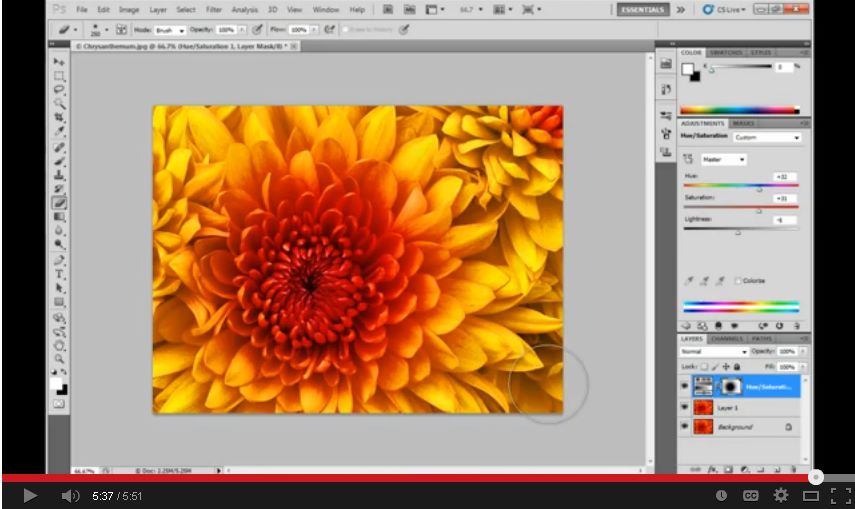Toggle visibility of Layer 1
Image resolution: width=855 pixels, height=509 pixels.
pyautogui.click(x=685, y=408)
